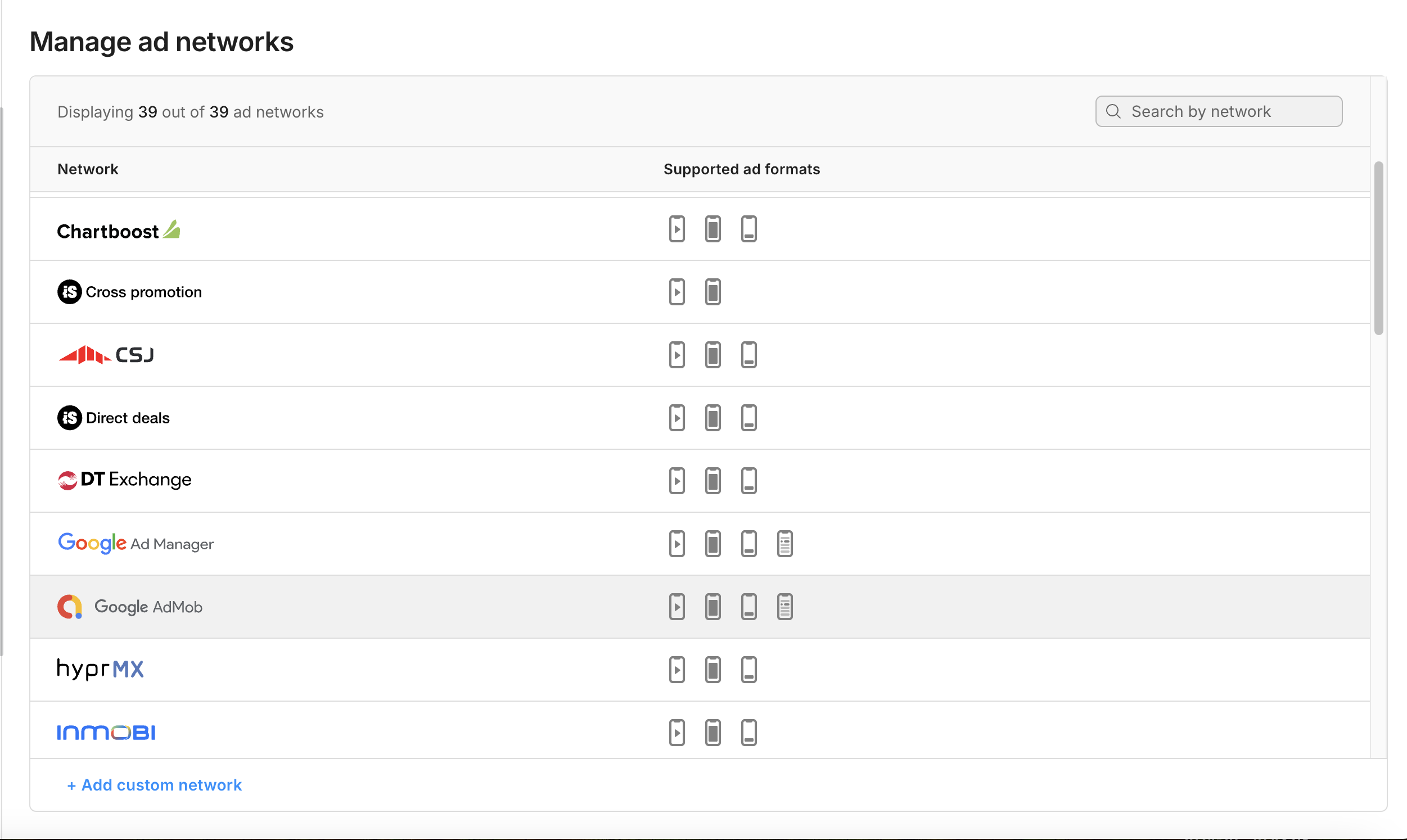Click the Network column header
This screenshot has height=840, width=1407.
click(x=88, y=169)
